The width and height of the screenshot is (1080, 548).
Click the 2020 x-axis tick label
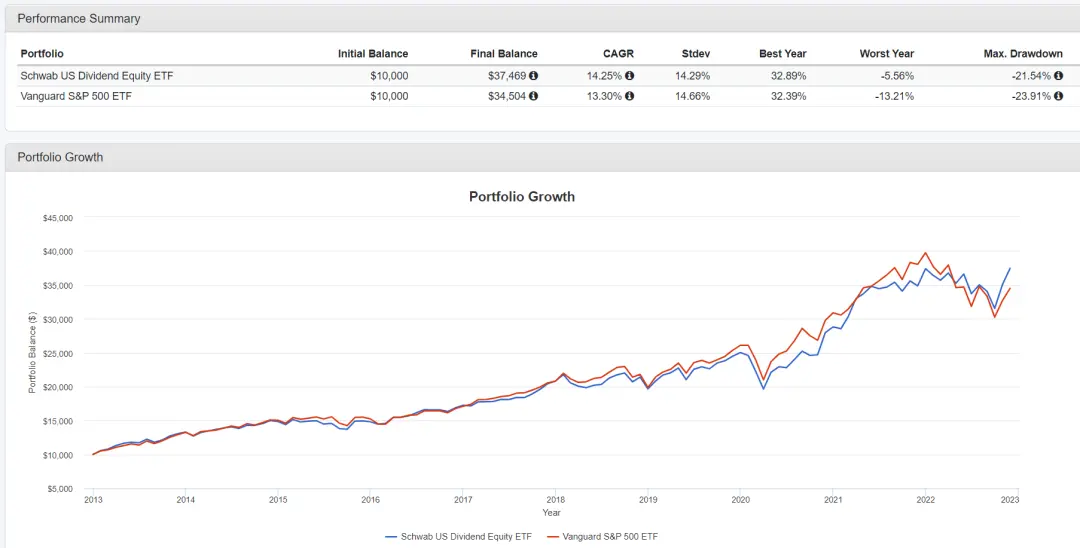click(740, 500)
